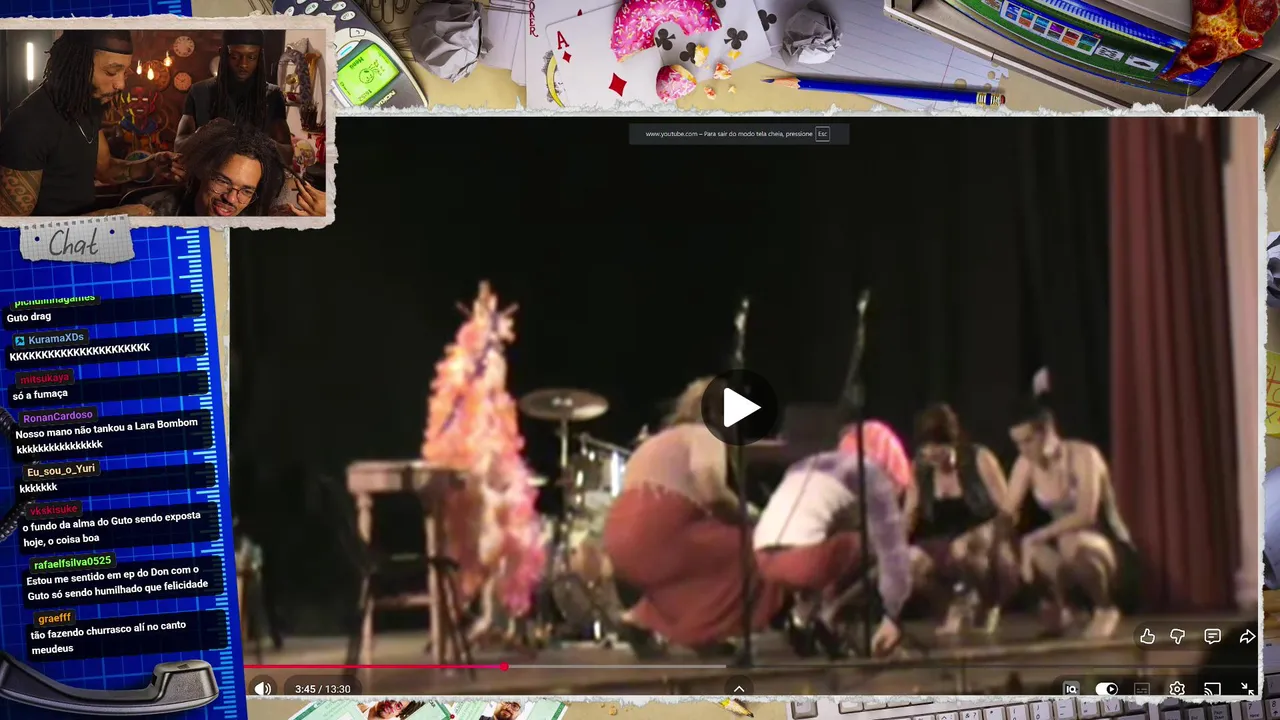The height and width of the screenshot is (720, 1280).
Task: Click username vkskisuke in chat
Action: 54,510
